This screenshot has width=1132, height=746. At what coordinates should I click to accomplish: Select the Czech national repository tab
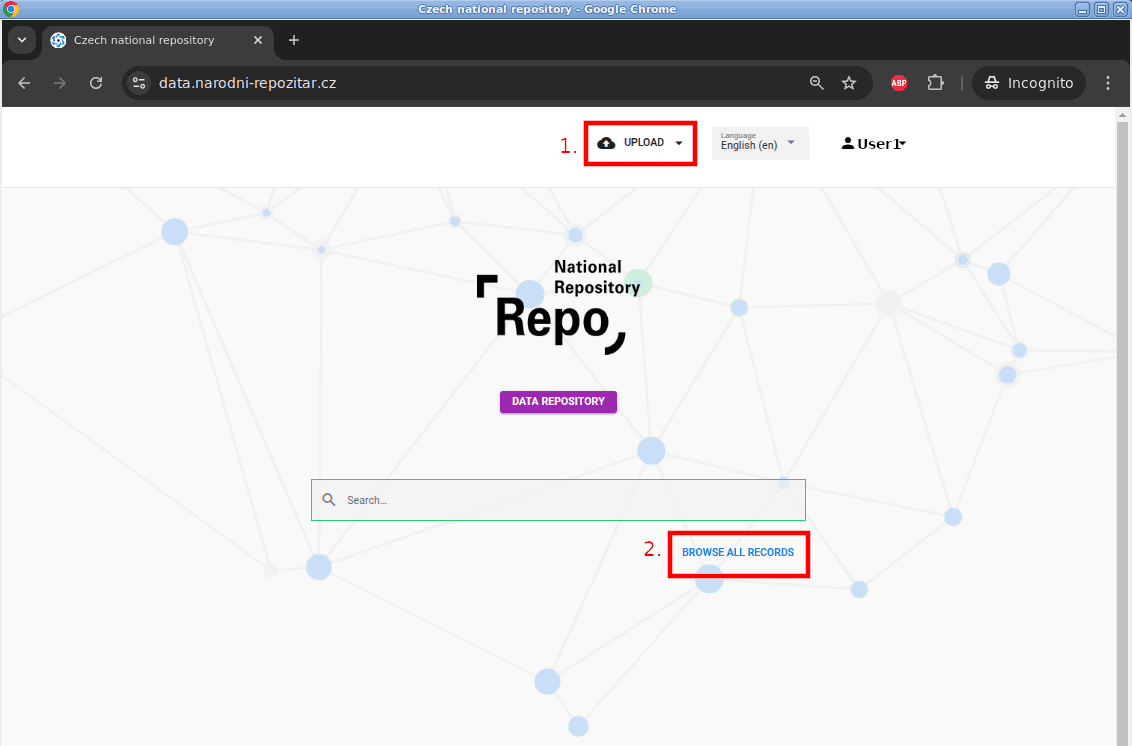(144, 40)
